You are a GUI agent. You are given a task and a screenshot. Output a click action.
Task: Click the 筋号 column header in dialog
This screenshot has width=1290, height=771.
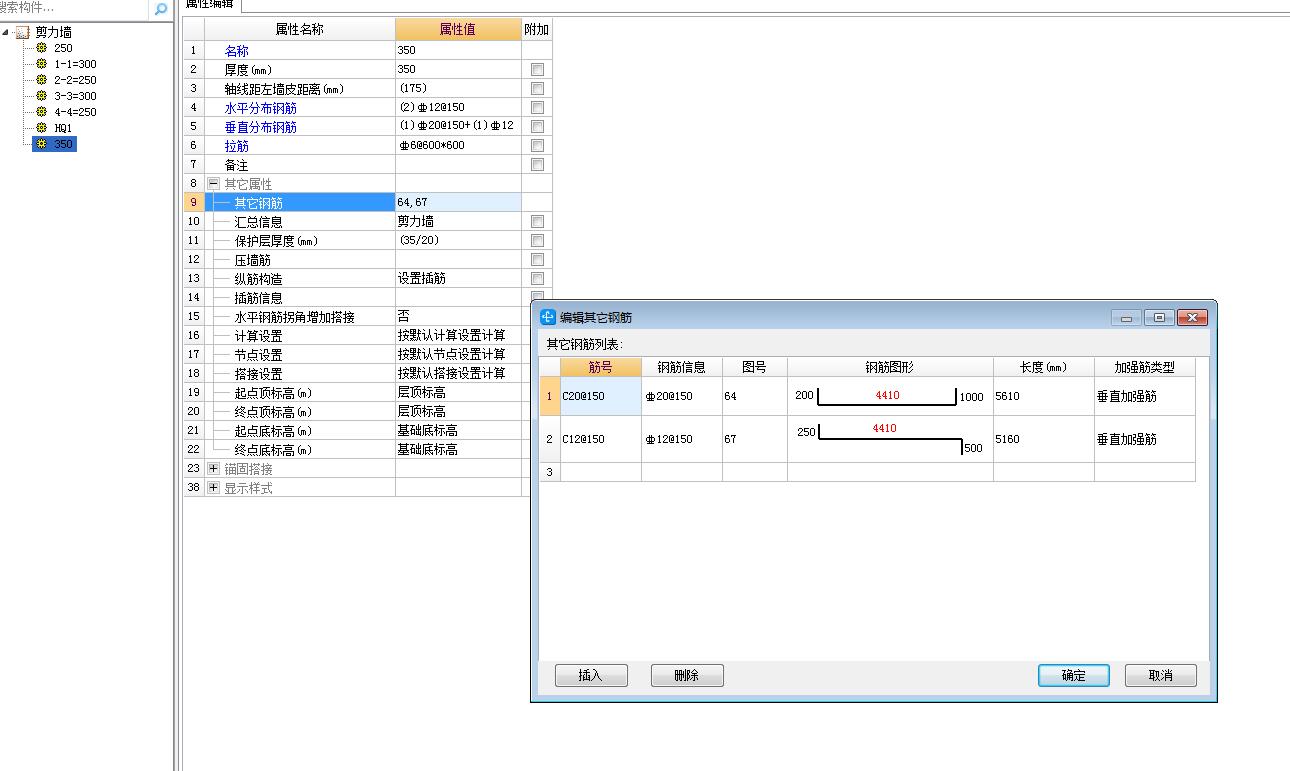600,367
